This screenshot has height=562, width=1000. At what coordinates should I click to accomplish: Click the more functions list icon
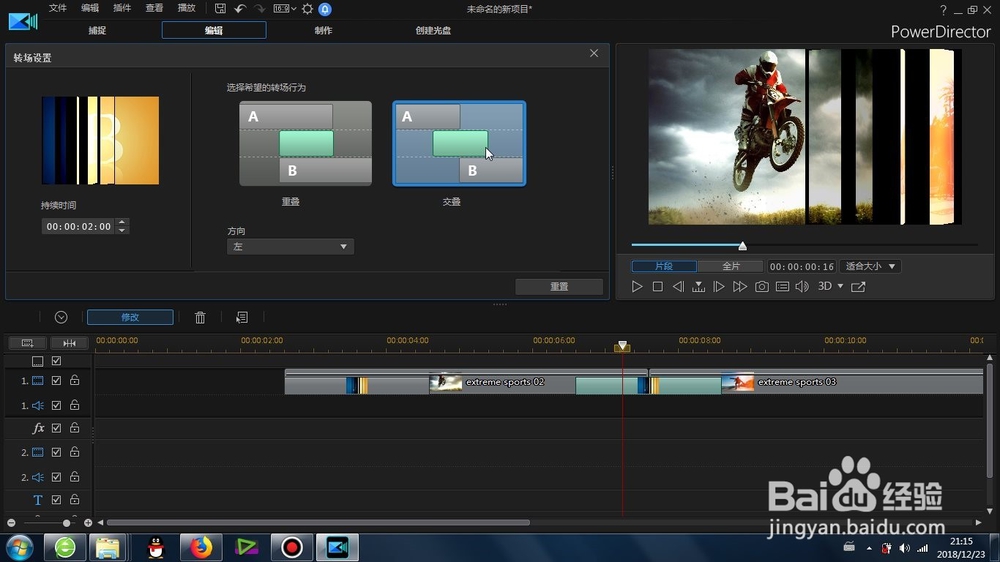click(x=242, y=317)
